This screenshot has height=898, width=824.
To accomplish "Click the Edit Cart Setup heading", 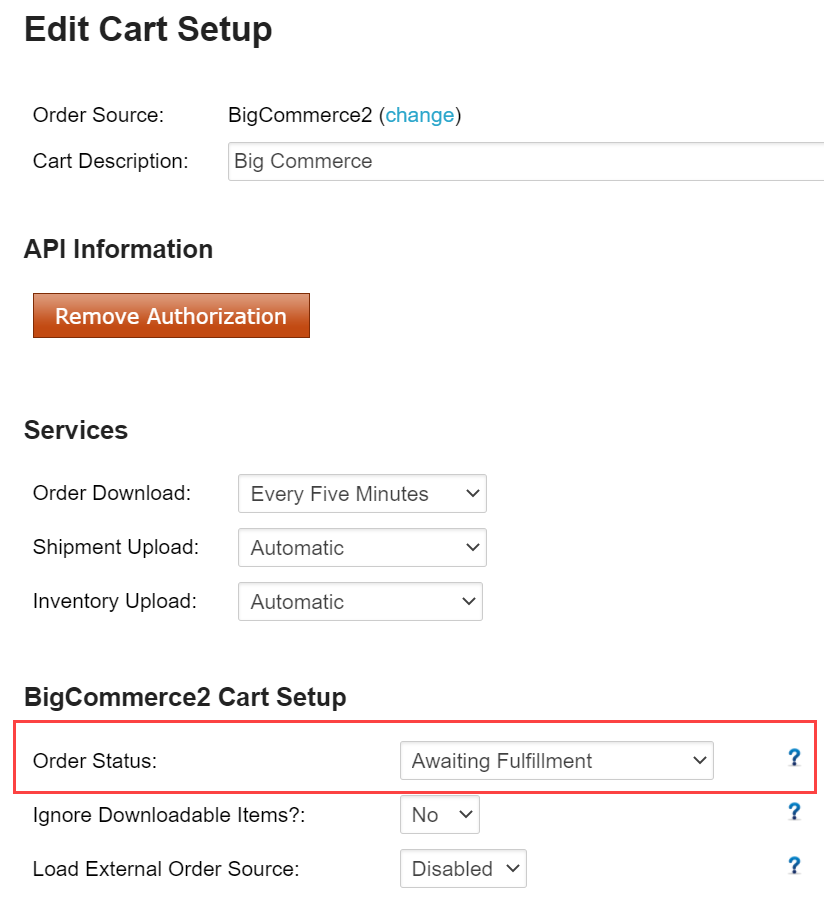I will pos(148,30).
